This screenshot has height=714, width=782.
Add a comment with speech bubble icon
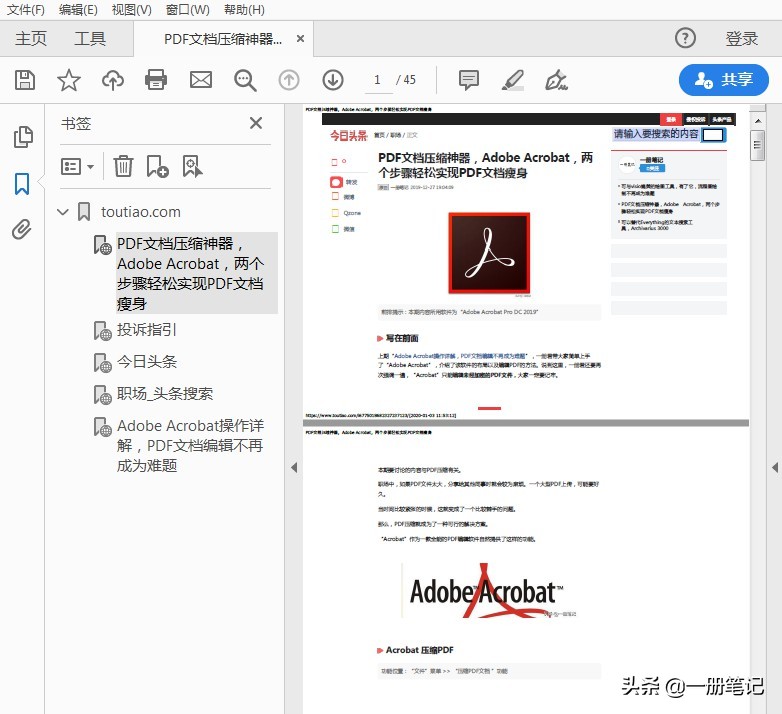pyautogui.click(x=469, y=80)
